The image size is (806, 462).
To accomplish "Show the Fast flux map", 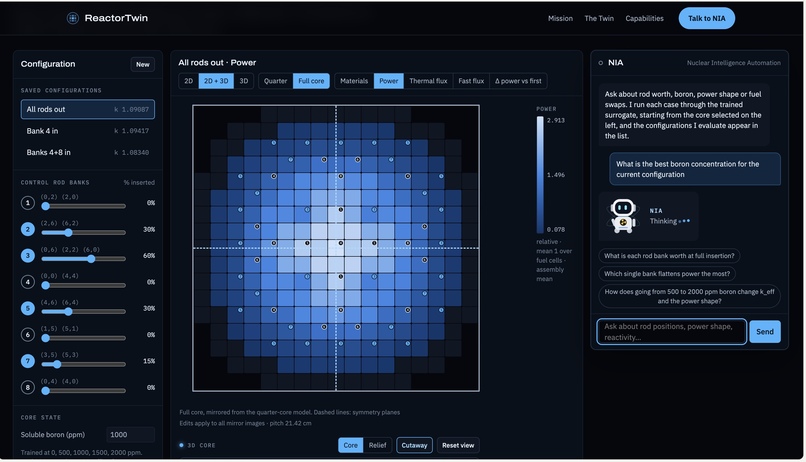I will (x=471, y=81).
